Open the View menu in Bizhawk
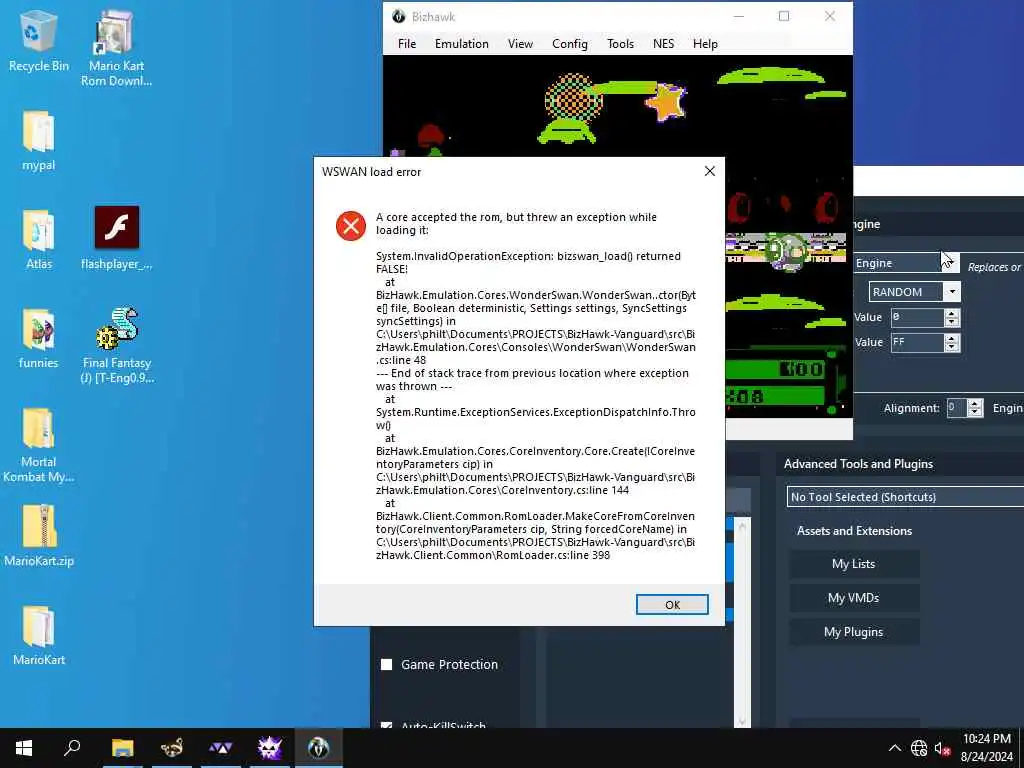This screenshot has width=1024, height=768. click(x=520, y=44)
